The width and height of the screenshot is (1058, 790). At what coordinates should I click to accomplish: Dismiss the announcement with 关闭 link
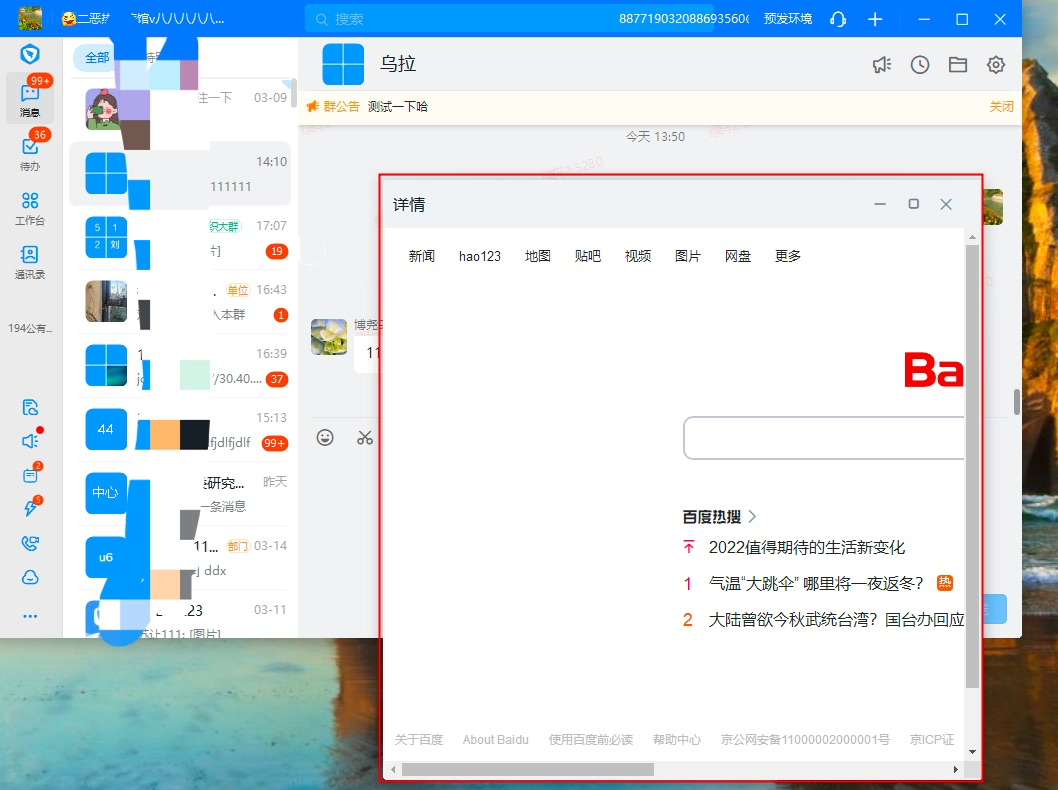pos(1001,106)
